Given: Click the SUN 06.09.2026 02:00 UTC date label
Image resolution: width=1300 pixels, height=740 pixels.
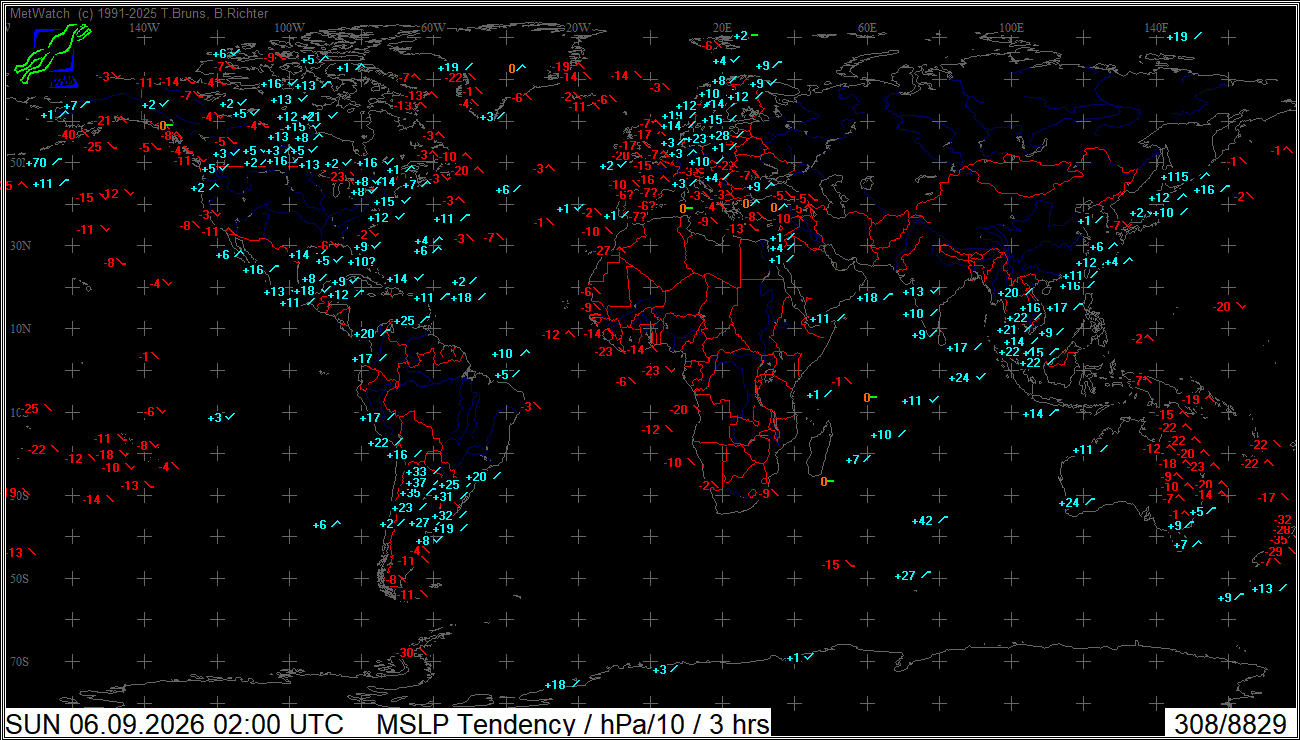Looking at the screenshot, I should pyautogui.click(x=175, y=724).
